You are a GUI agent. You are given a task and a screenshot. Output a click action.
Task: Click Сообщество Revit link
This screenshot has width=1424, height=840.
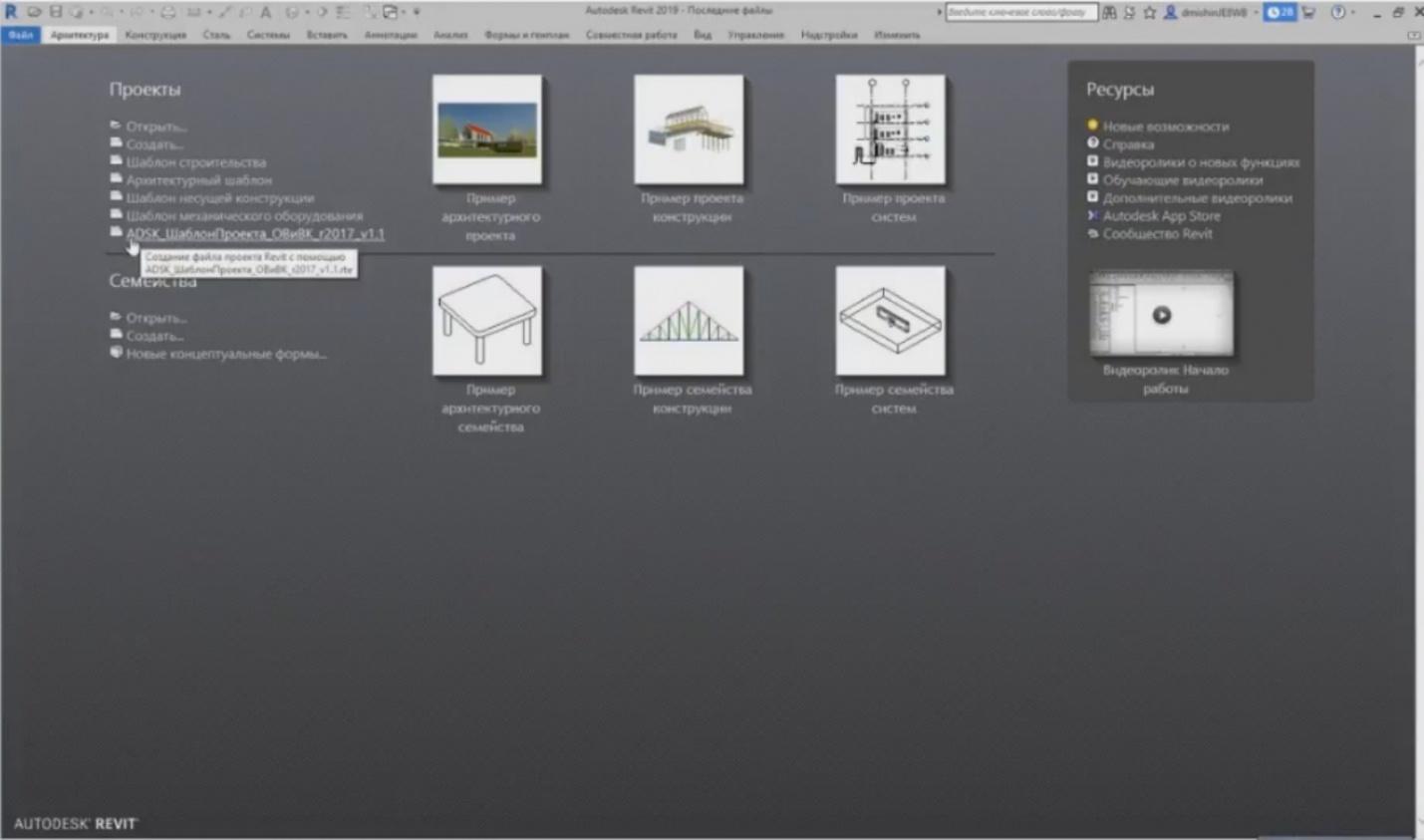(x=1157, y=234)
